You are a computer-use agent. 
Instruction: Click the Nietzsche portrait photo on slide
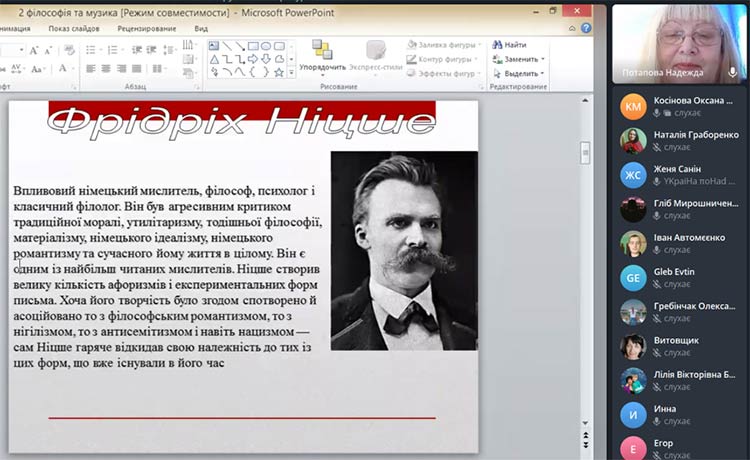tap(403, 250)
